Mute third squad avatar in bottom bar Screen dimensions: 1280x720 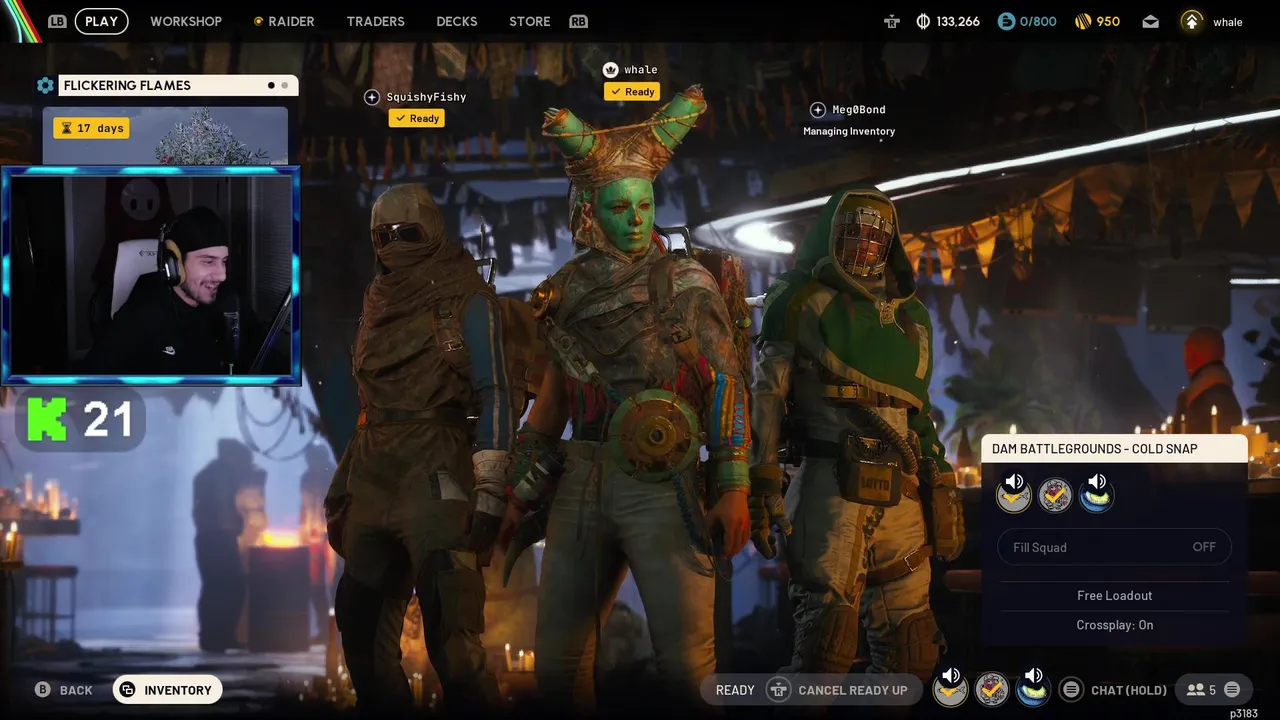[x=1032, y=688]
